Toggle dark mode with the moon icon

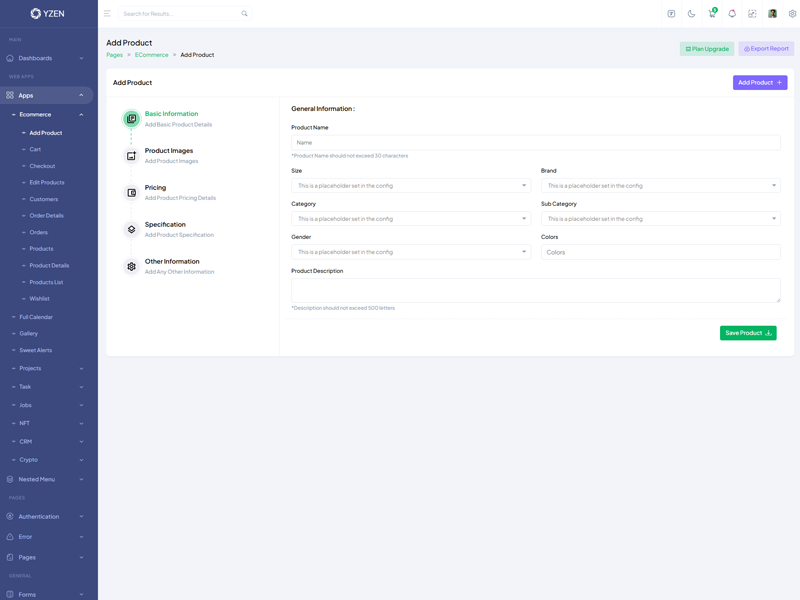(x=691, y=14)
